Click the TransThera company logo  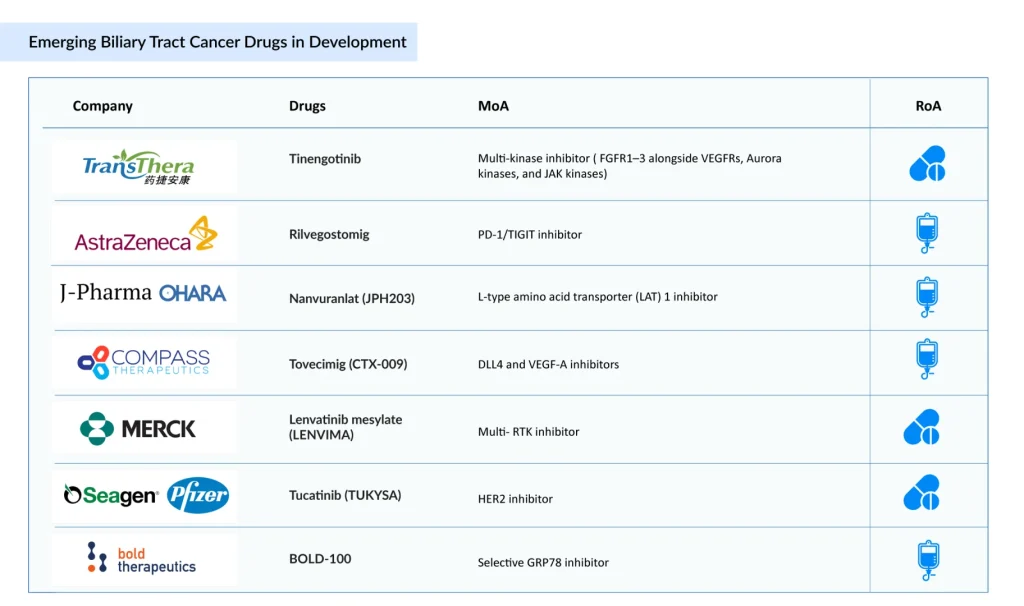[x=138, y=167]
